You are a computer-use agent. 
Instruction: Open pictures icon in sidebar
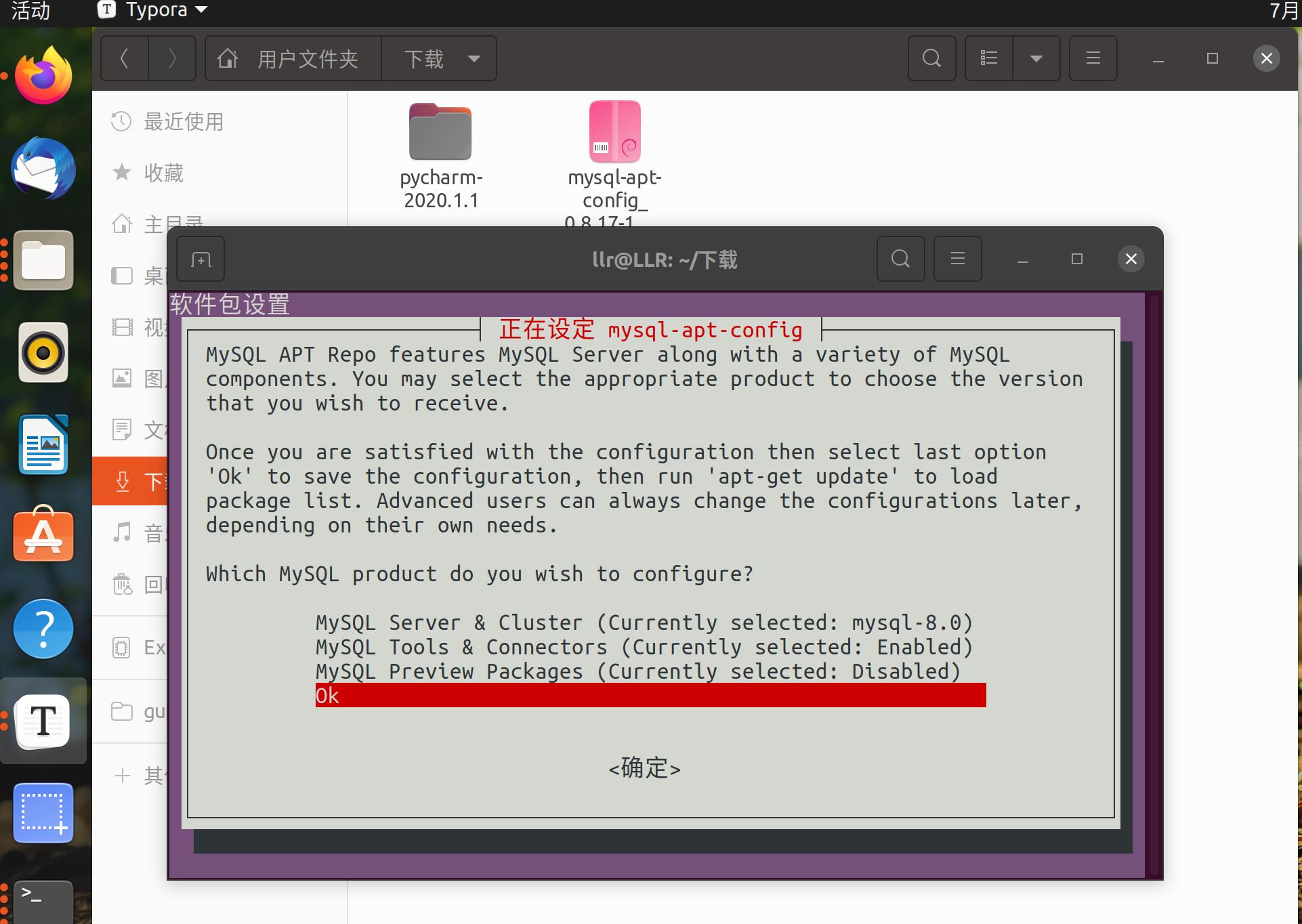coord(122,378)
